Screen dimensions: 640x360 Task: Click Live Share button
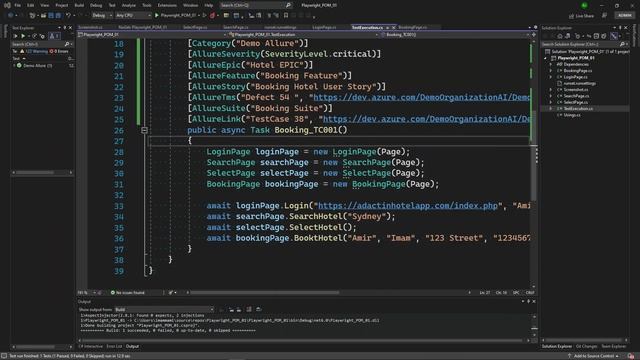(582, 16)
